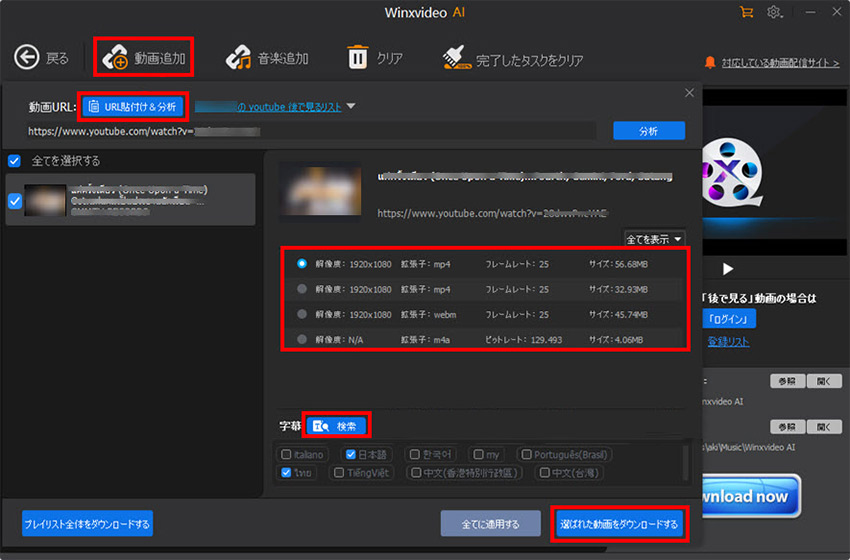Viewport: 850px width, 560px height.
Task: Click the lower 開く open button
Action: (824, 427)
